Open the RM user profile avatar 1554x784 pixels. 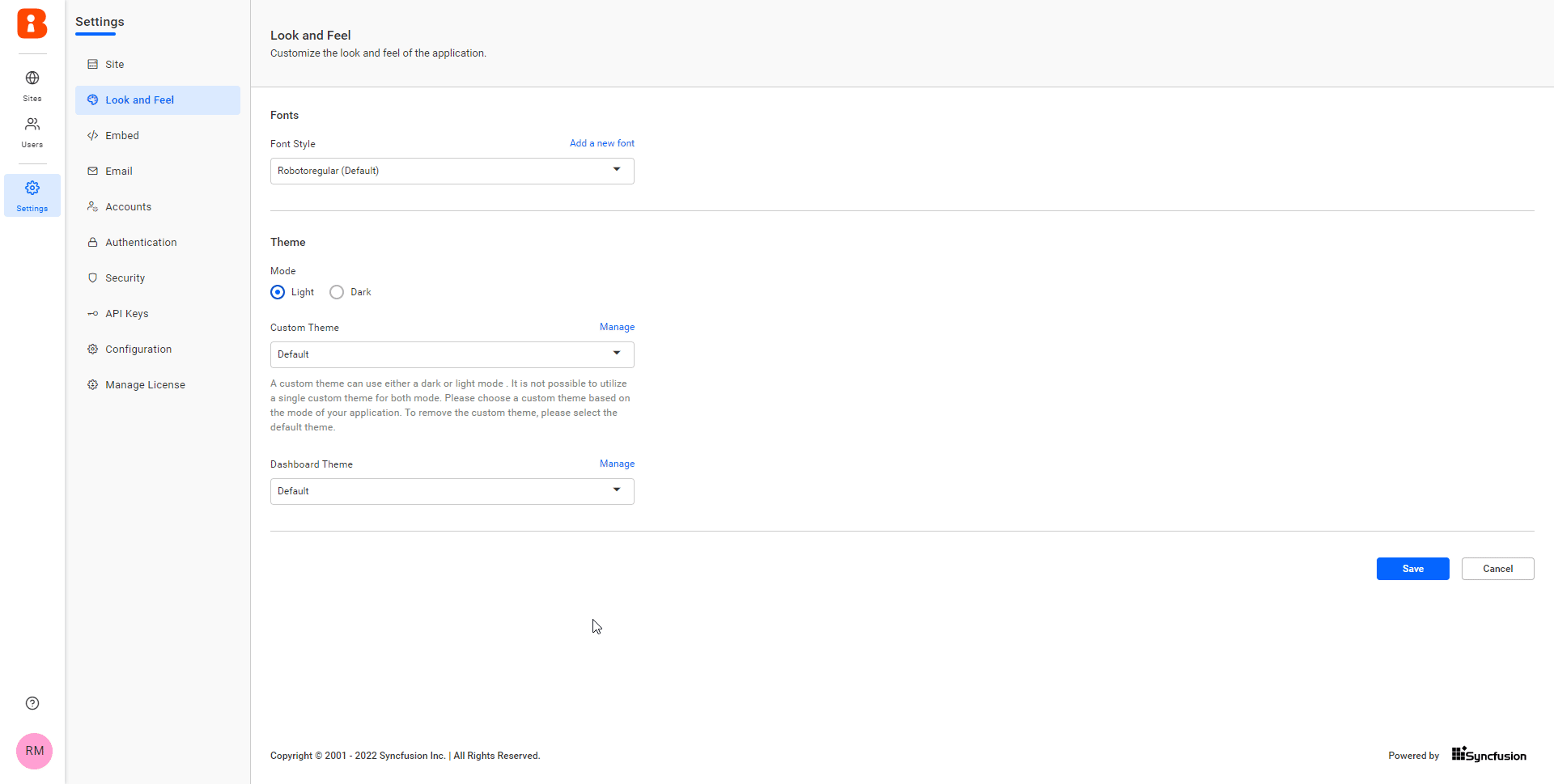click(34, 751)
